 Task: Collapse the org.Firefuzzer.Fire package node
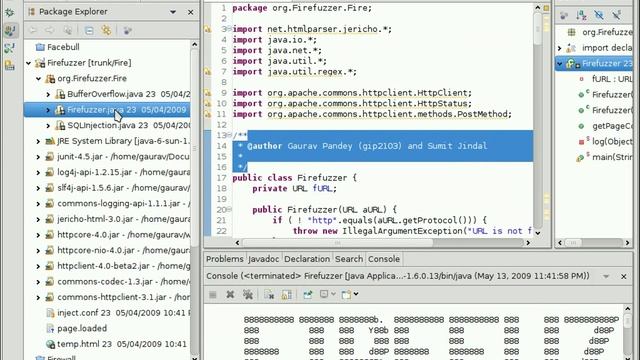click(x=38, y=78)
